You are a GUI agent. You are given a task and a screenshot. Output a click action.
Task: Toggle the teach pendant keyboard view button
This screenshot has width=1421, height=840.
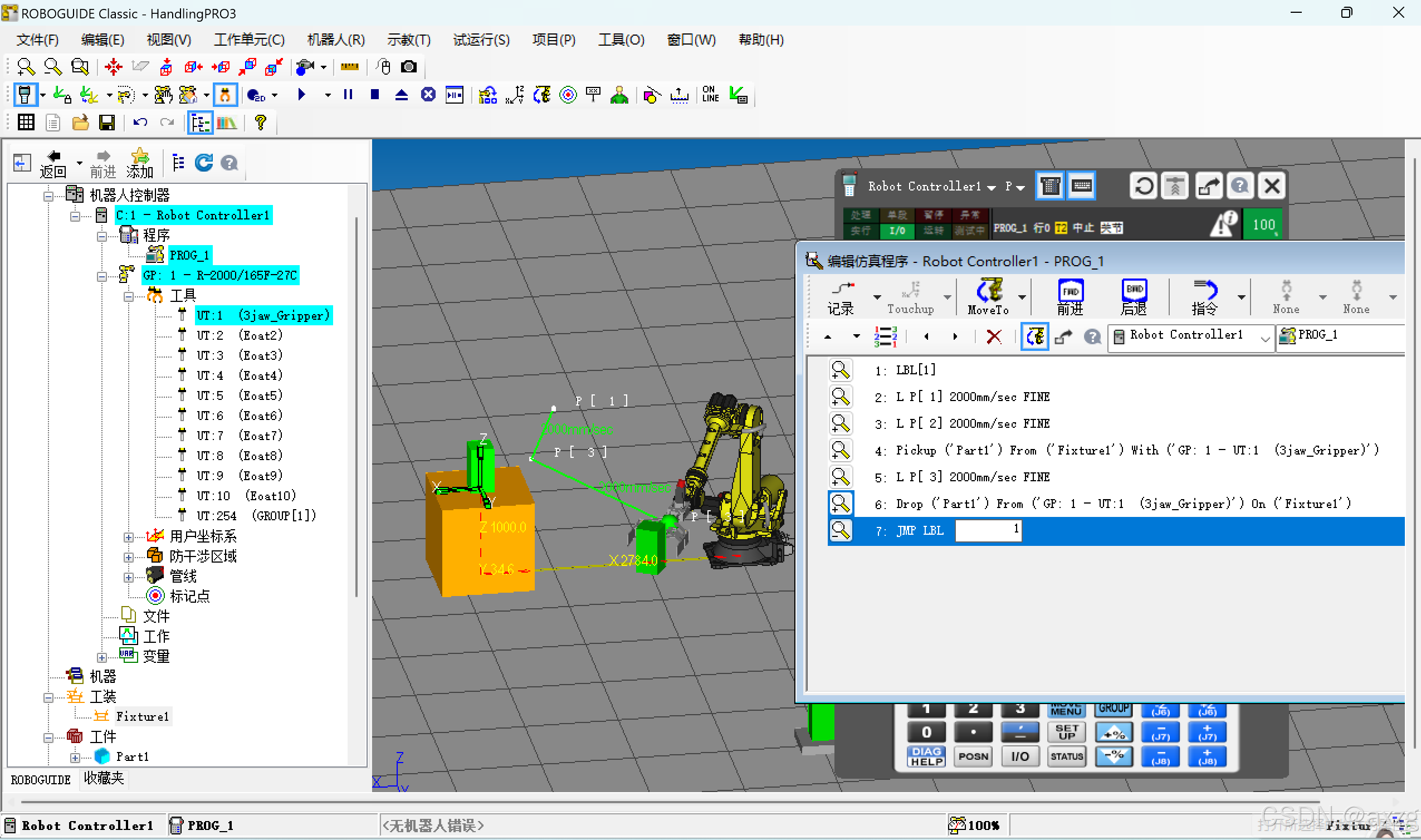pyautogui.click(x=1081, y=186)
